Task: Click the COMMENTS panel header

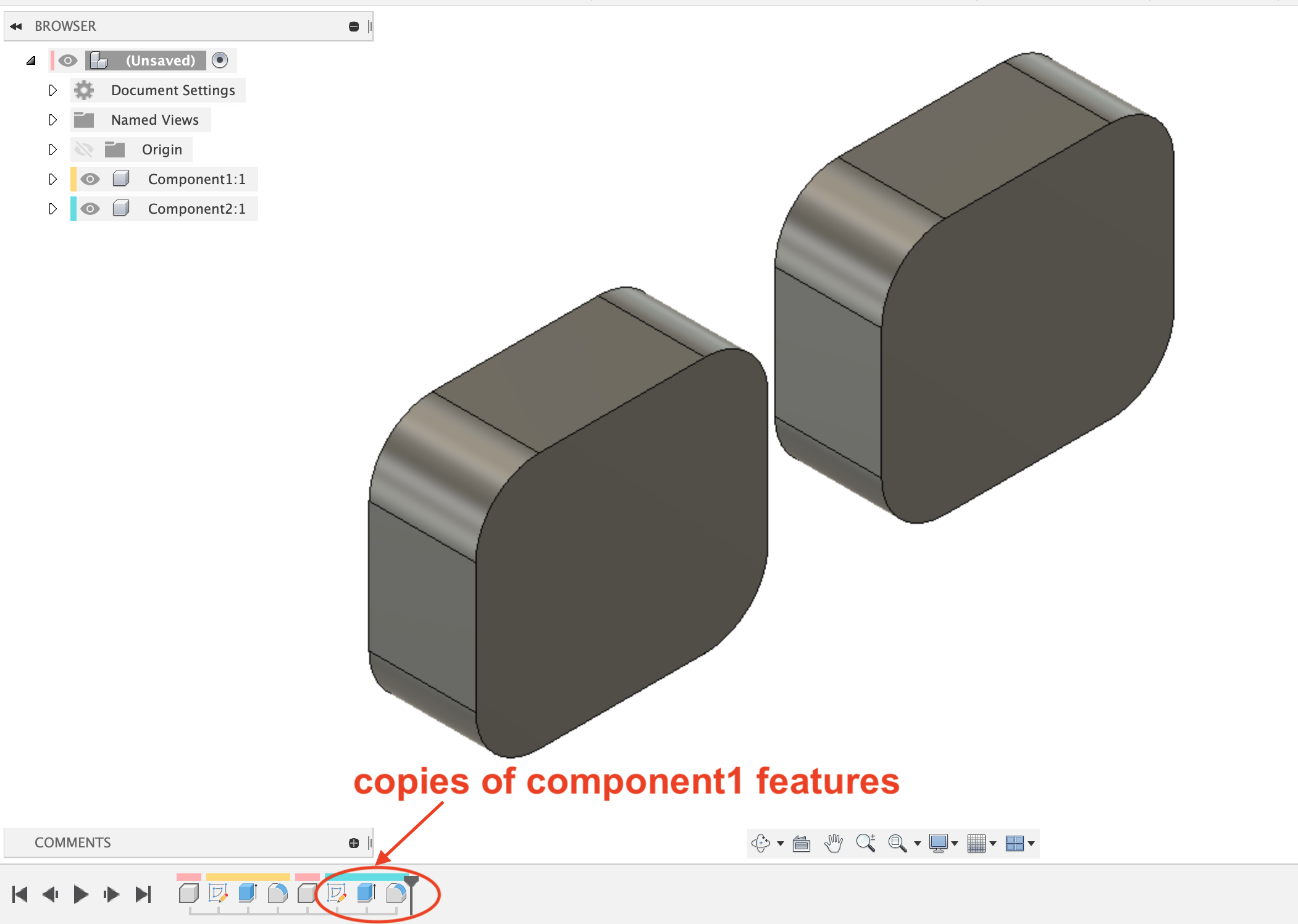Action: tap(72, 842)
